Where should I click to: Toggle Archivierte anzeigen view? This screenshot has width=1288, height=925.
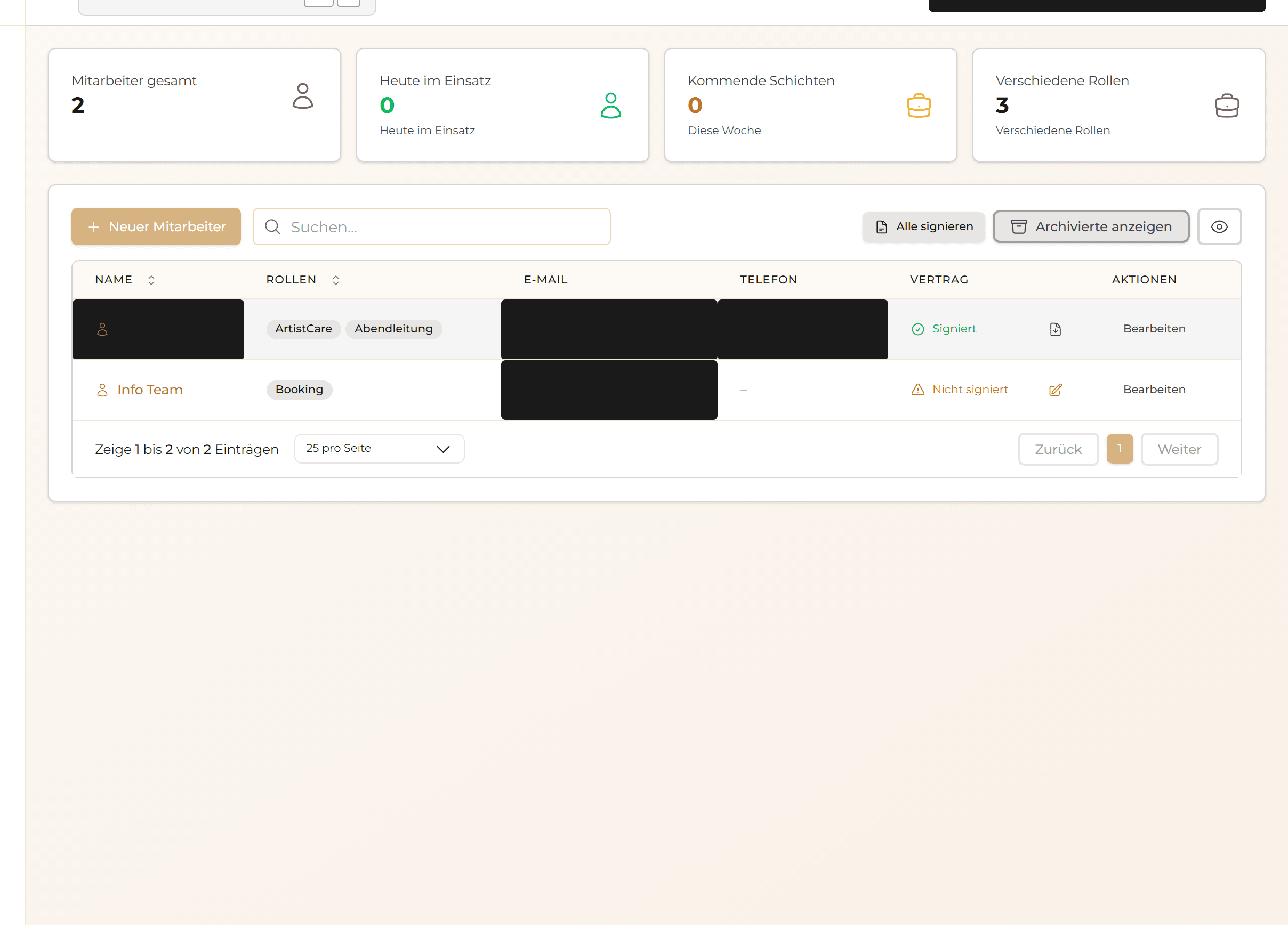pyautogui.click(x=1090, y=227)
